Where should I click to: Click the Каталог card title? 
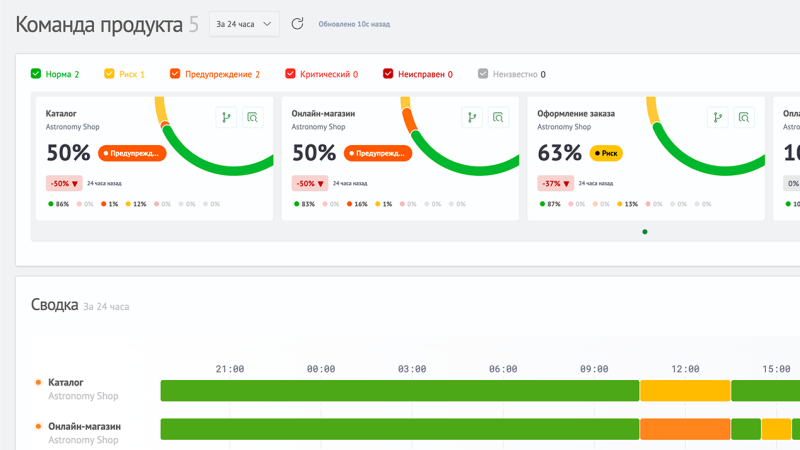tap(61, 113)
